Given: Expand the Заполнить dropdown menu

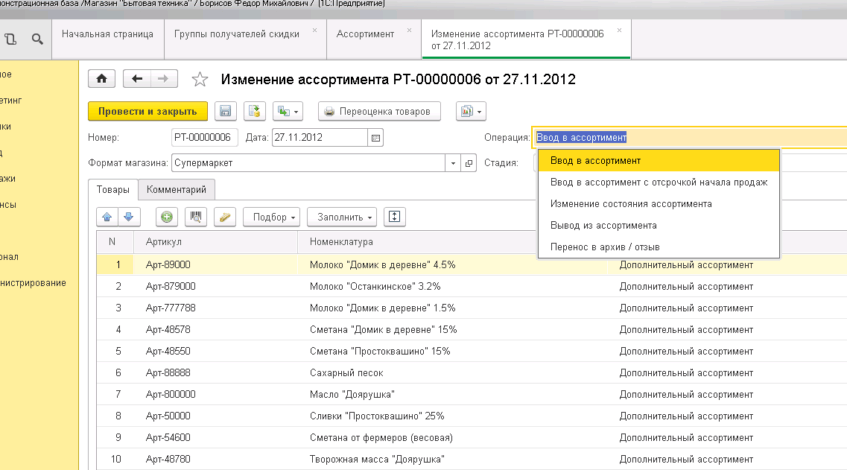Looking at the screenshot, I should coord(345,216).
